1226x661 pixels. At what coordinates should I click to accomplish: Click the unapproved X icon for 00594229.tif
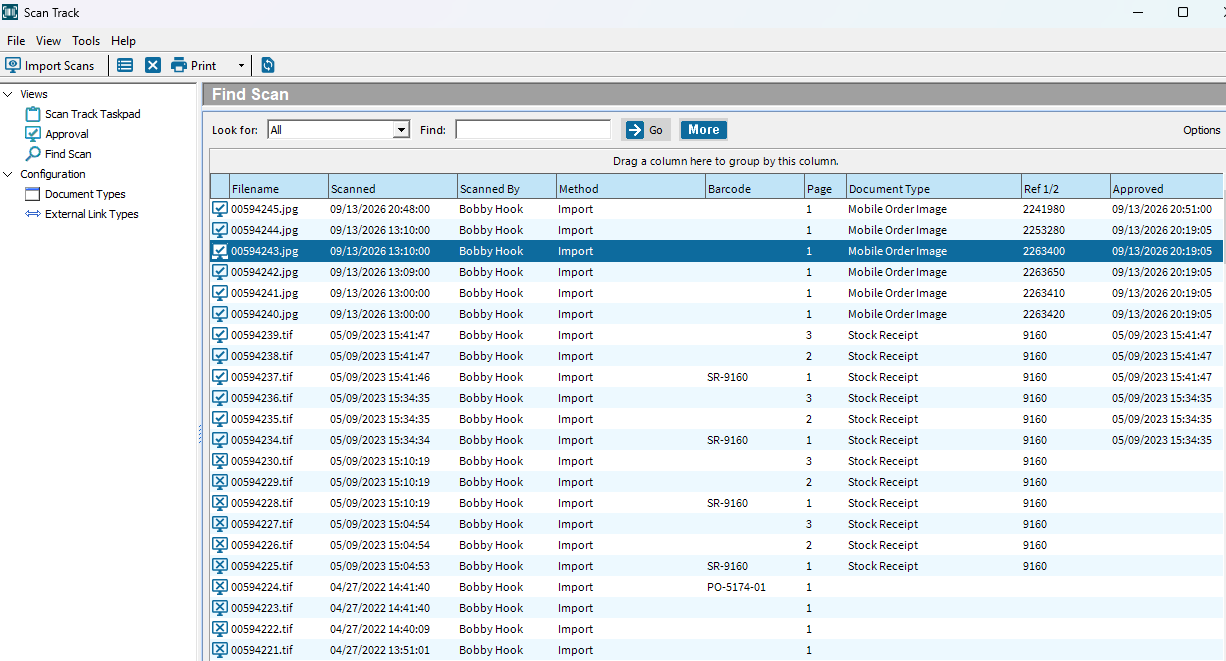220,482
